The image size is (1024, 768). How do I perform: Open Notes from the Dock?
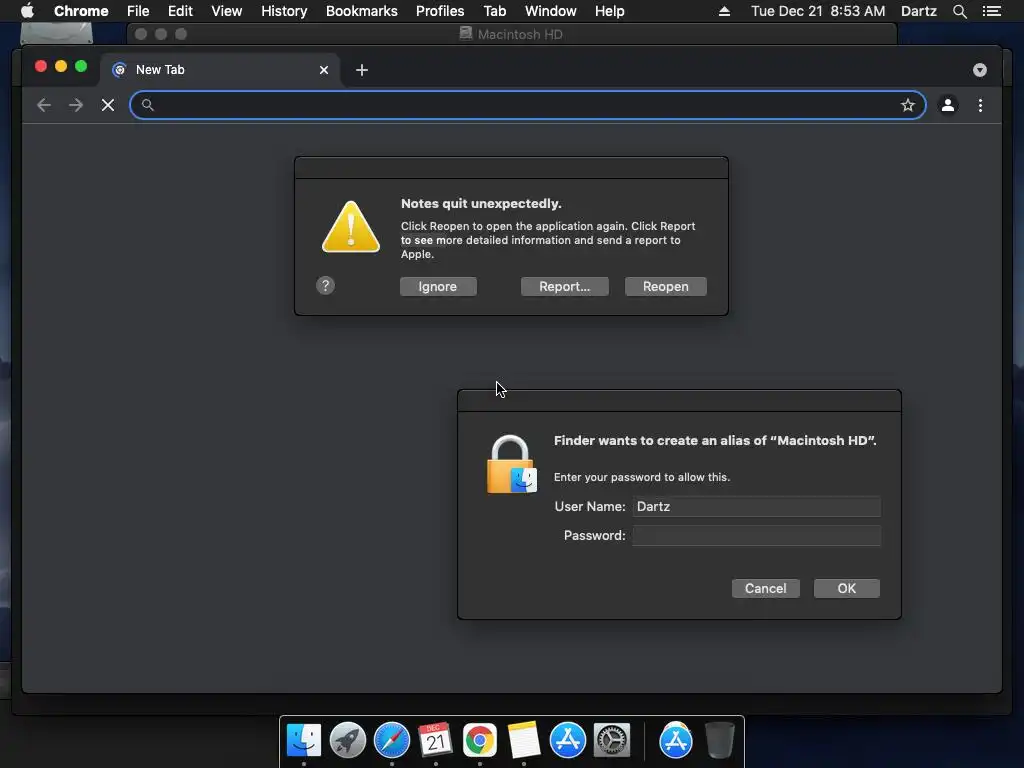click(524, 740)
